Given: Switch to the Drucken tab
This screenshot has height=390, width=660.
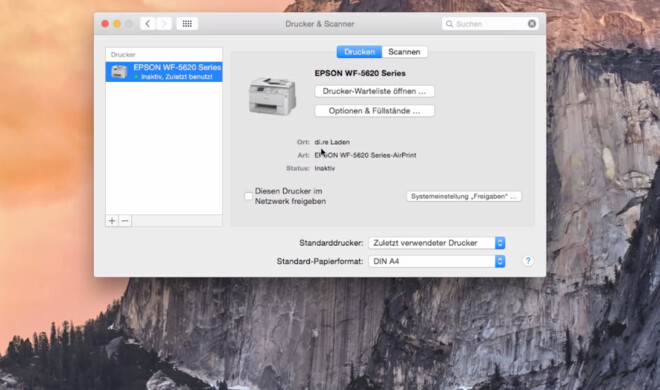Looking at the screenshot, I should tap(359, 52).
